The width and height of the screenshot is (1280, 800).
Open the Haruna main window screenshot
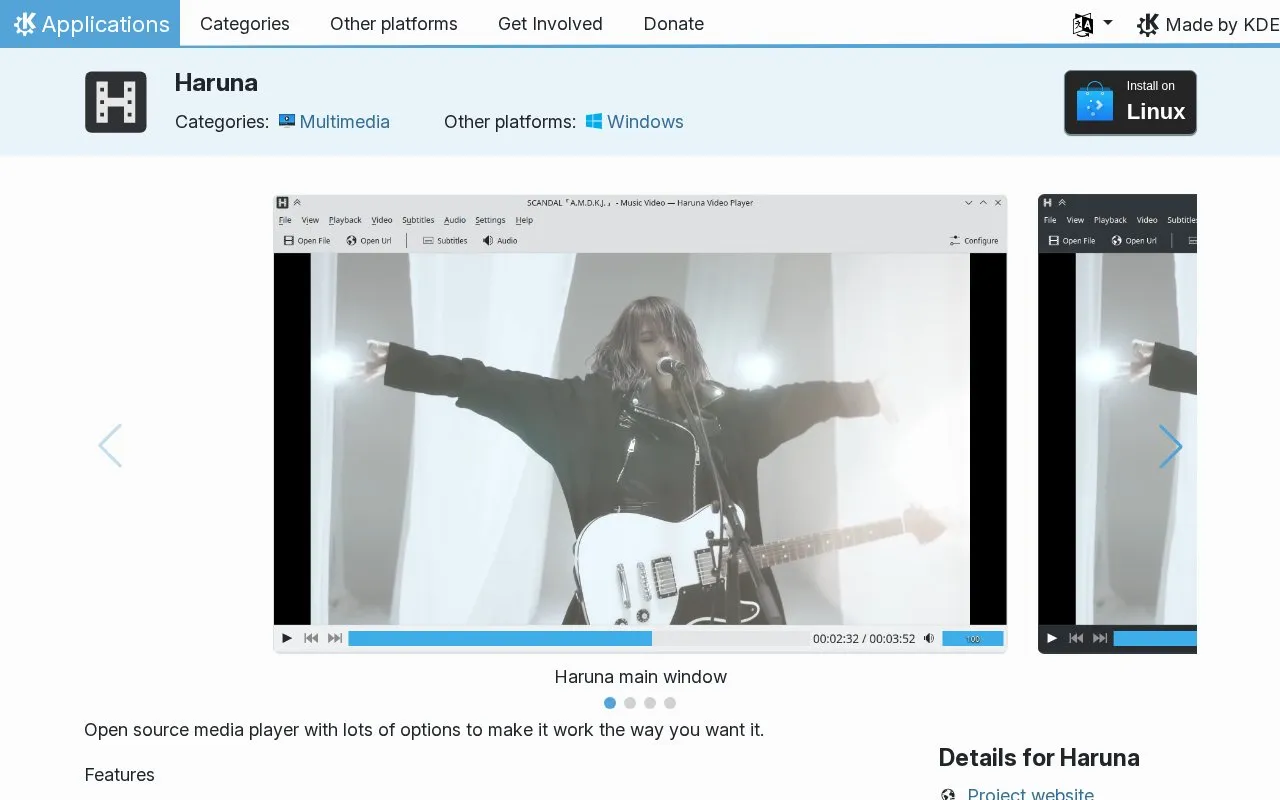[x=640, y=424]
